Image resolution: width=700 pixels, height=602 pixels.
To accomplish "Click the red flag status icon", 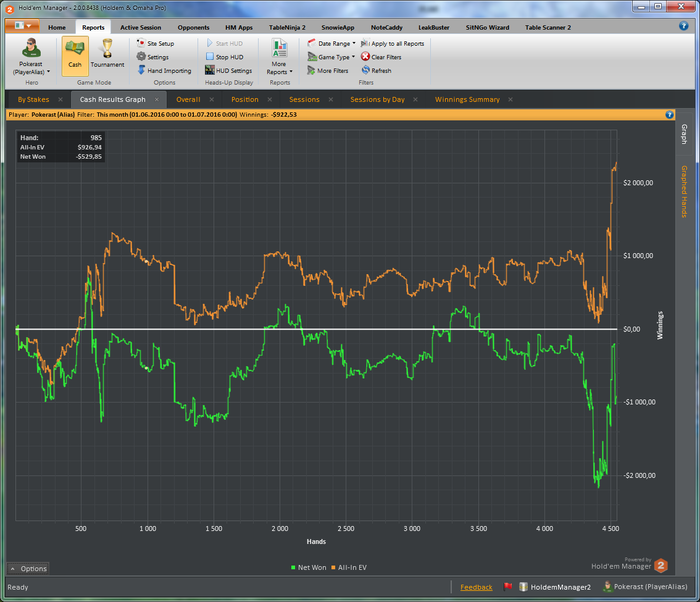I will pyautogui.click(x=507, y=586).
